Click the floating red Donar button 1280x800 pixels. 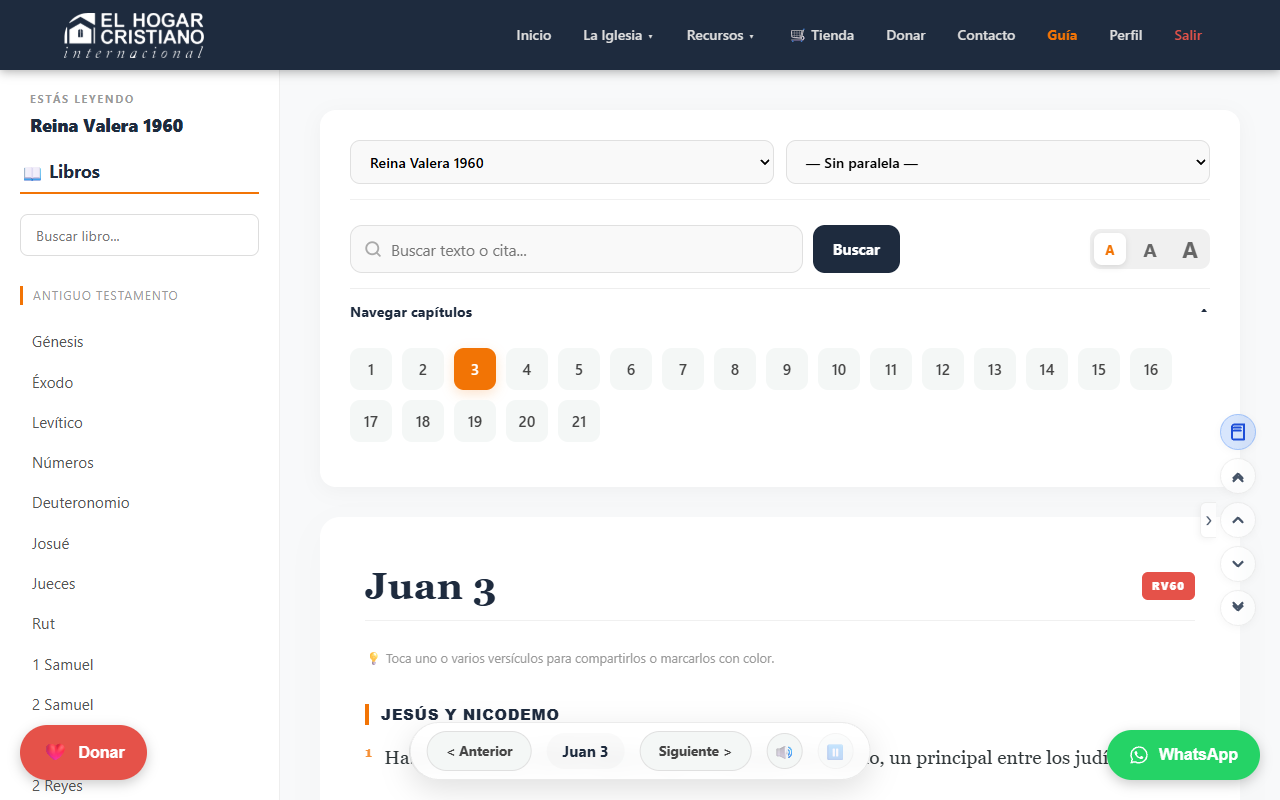click(83, 752)
